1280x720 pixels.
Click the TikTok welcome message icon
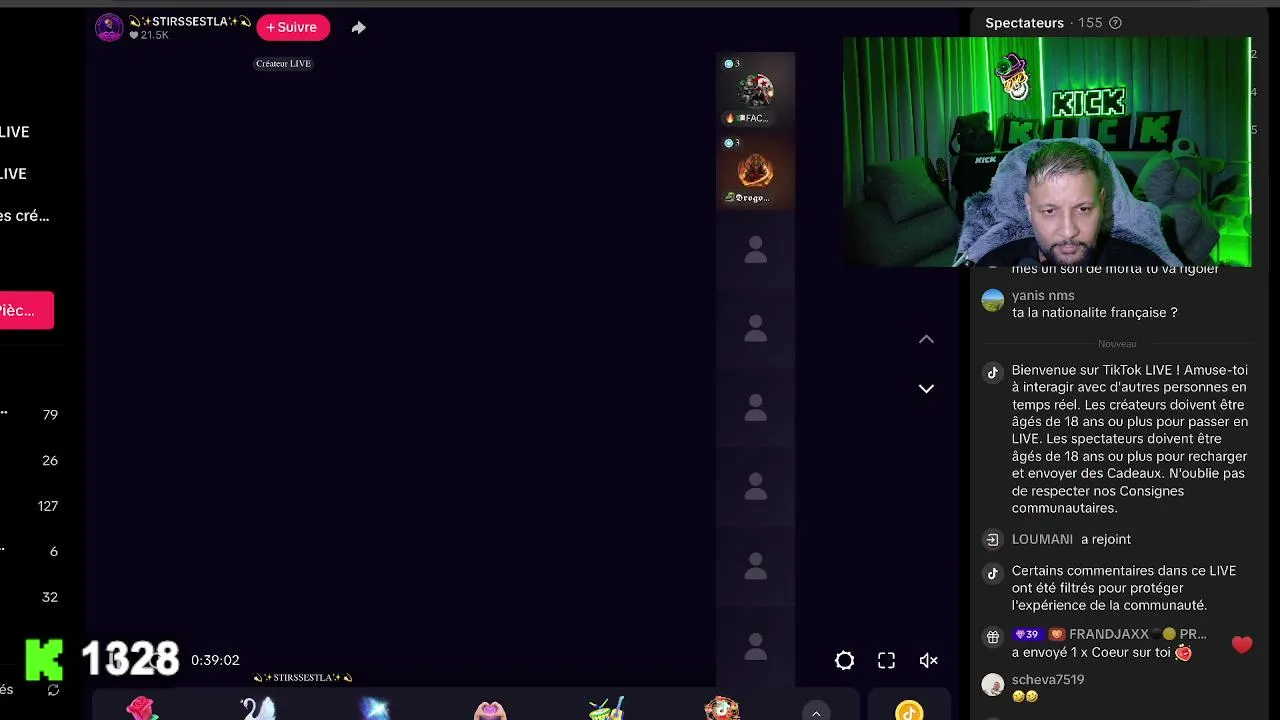993,372
